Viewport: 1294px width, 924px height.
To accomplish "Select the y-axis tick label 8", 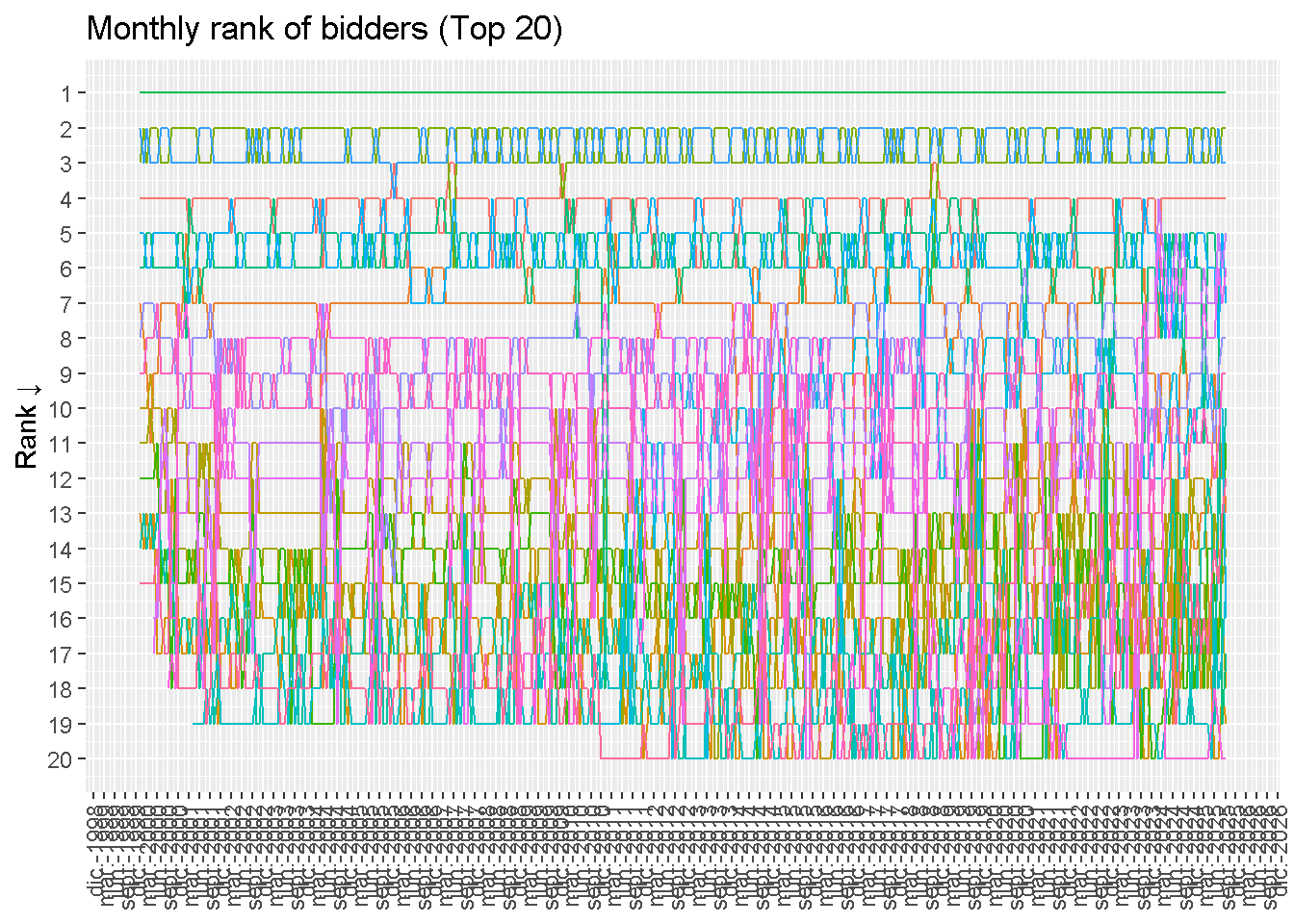I will [65, 339].
